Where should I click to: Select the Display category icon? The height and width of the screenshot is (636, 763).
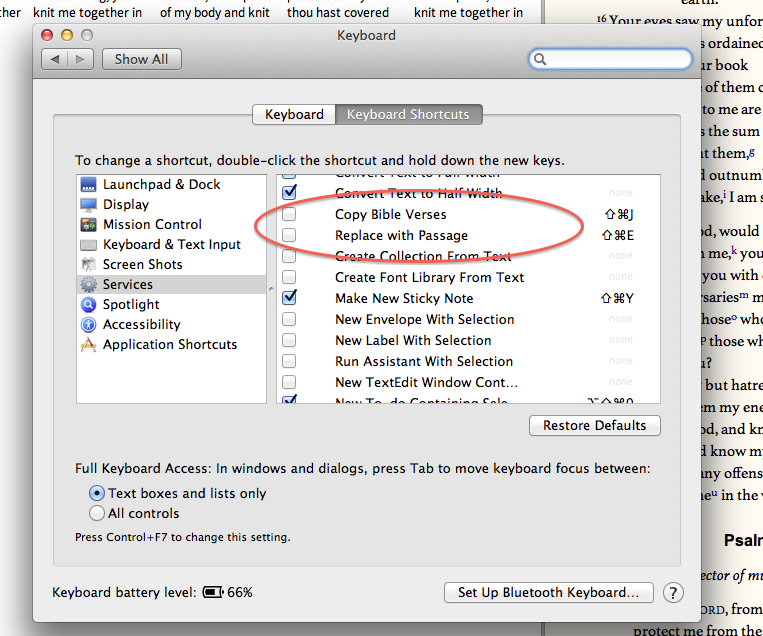[88, 204]
